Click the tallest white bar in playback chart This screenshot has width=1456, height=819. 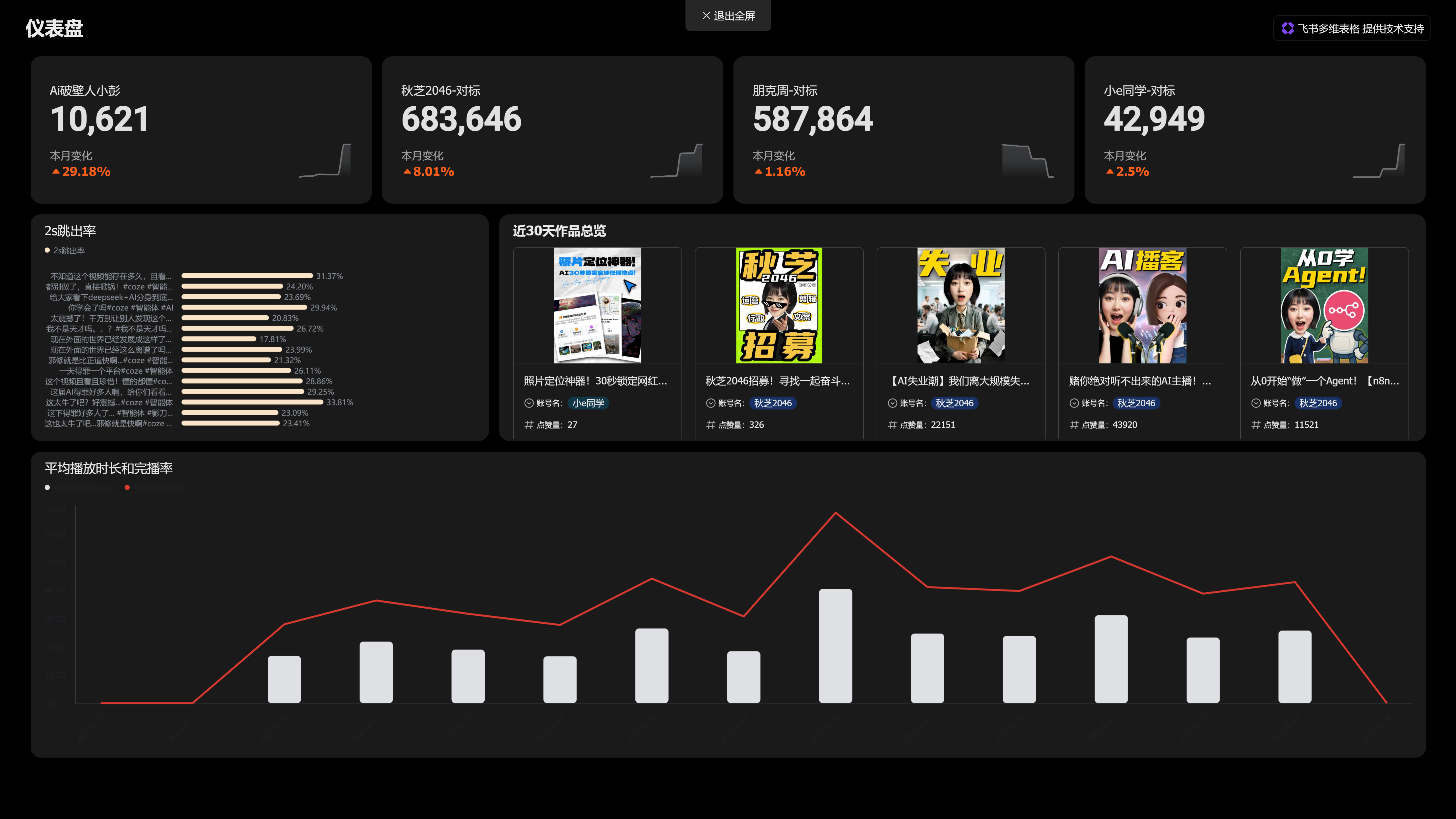835,646
